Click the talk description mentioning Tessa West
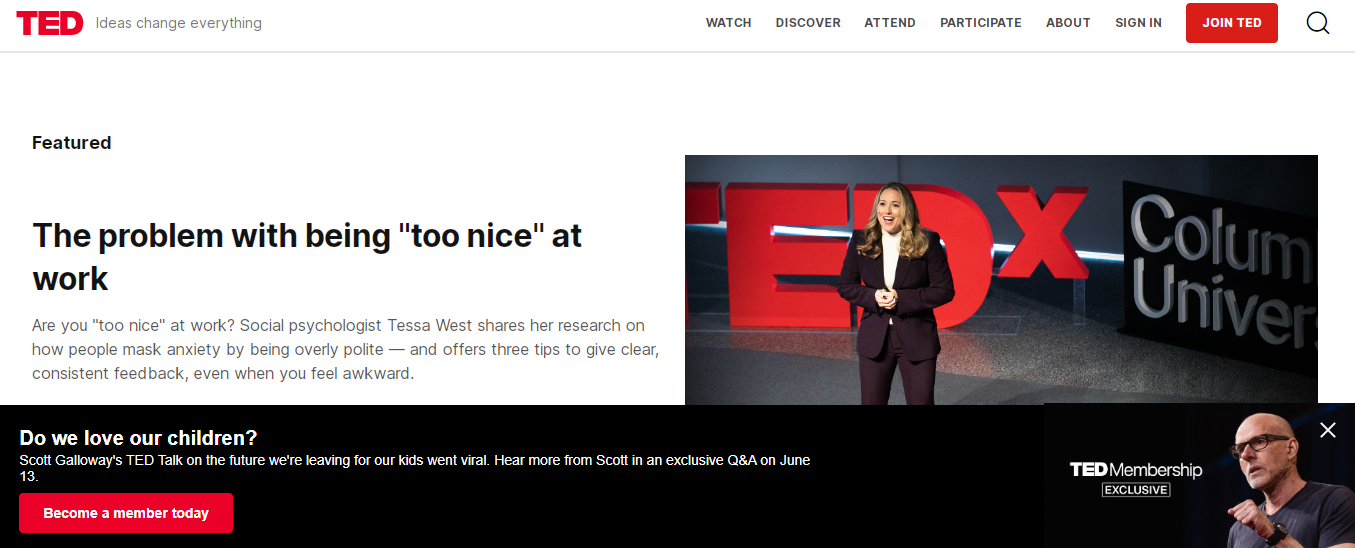1355x548 pixels. 345,350
